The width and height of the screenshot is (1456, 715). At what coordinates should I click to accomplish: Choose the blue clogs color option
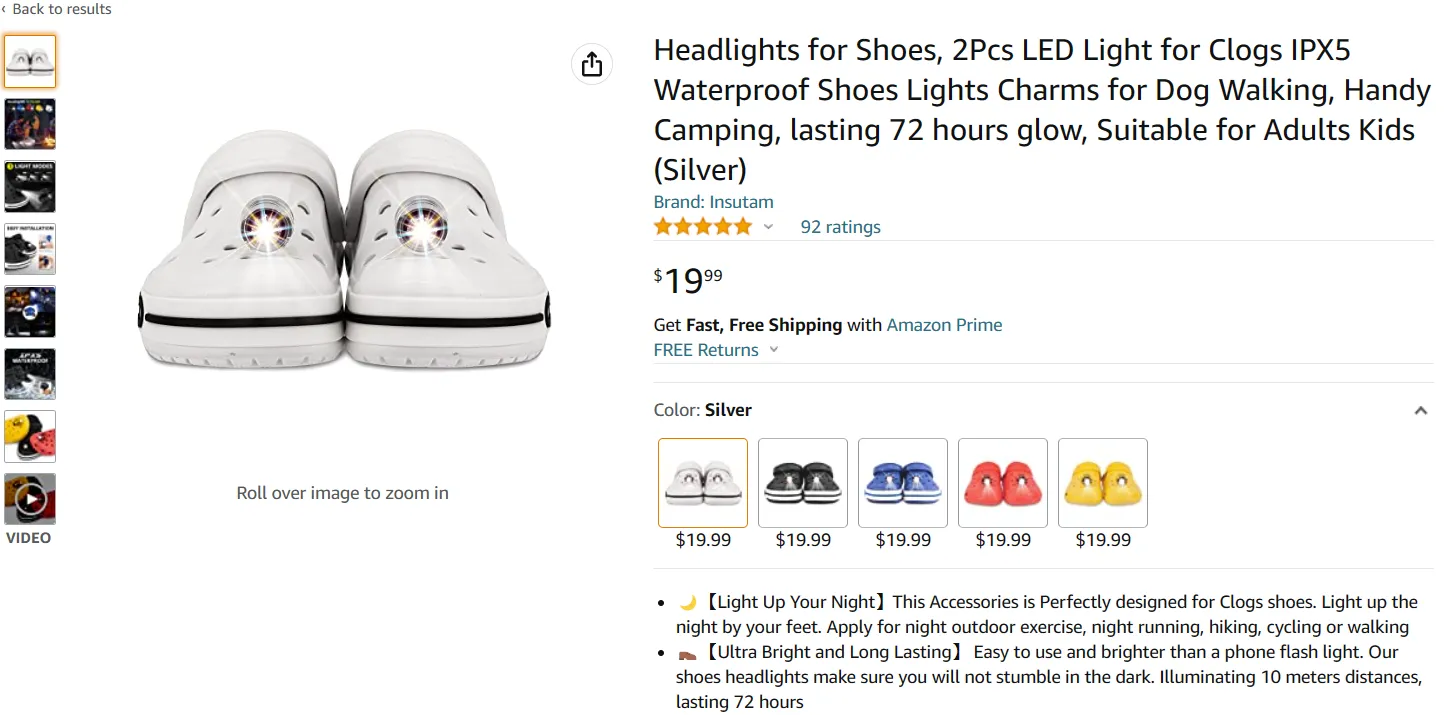tap(903, 483)
